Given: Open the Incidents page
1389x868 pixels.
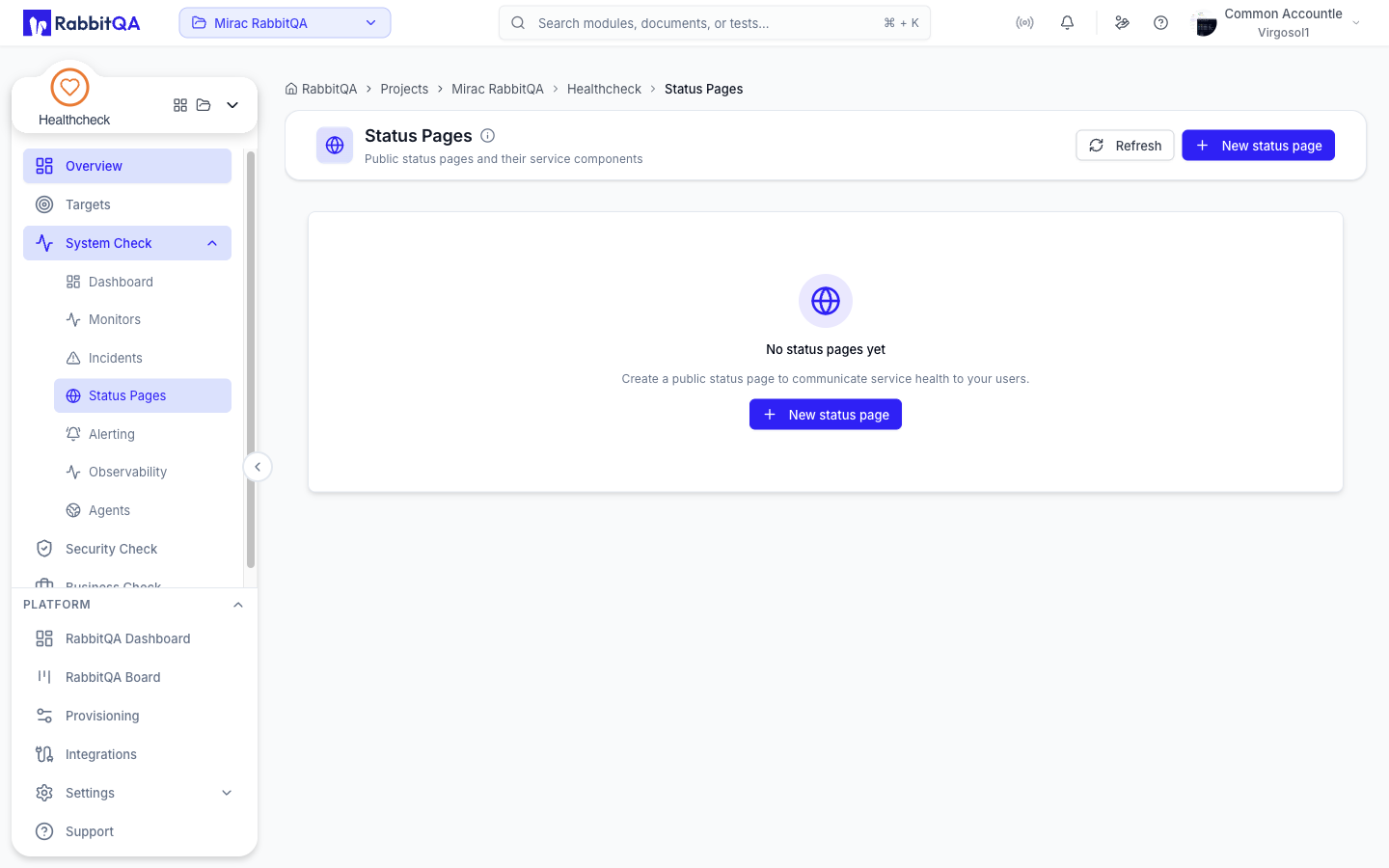Looking at the screenshot, I should (x=143, y=358).
